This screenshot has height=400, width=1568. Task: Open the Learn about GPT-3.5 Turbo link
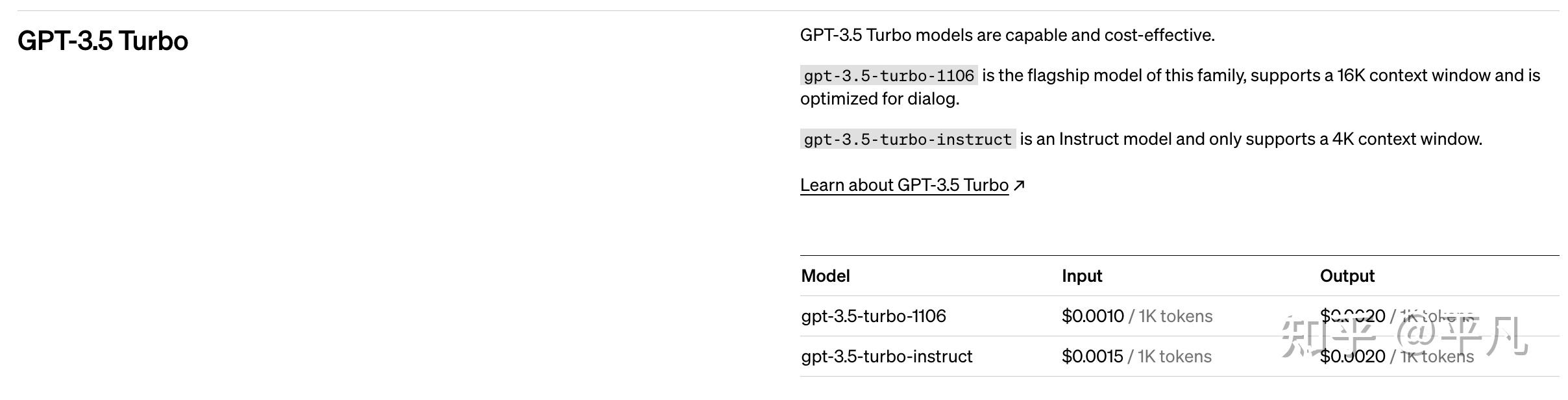tap(903, 185)
